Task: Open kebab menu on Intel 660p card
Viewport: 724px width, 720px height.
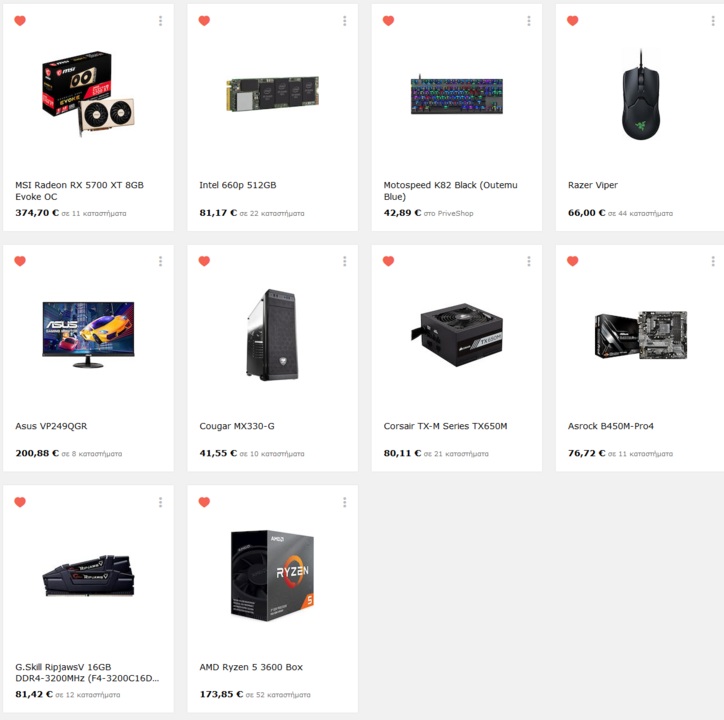Action: pyautogui.click(x=344, y=21)
